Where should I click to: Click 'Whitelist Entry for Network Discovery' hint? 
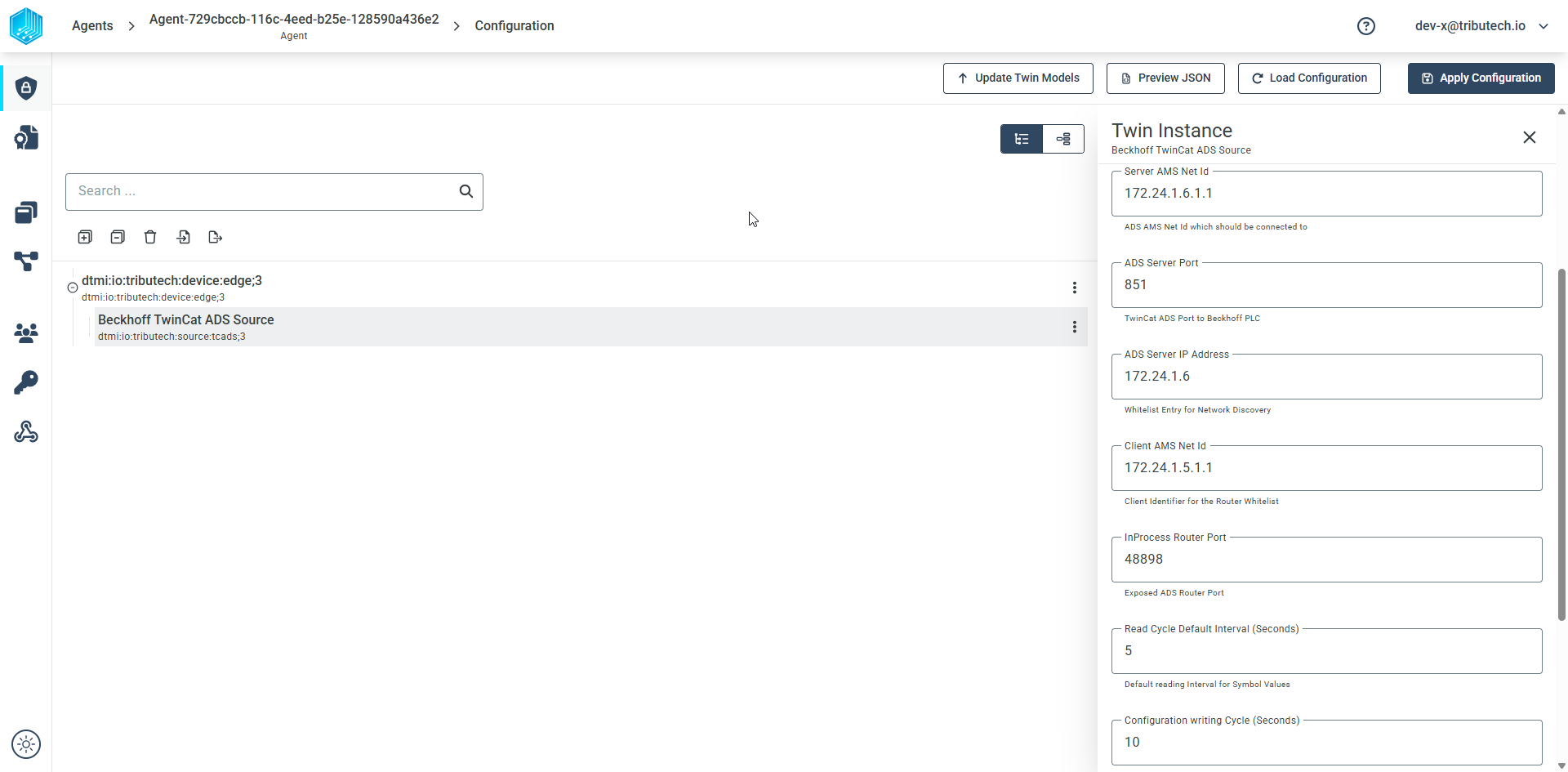1197,410
